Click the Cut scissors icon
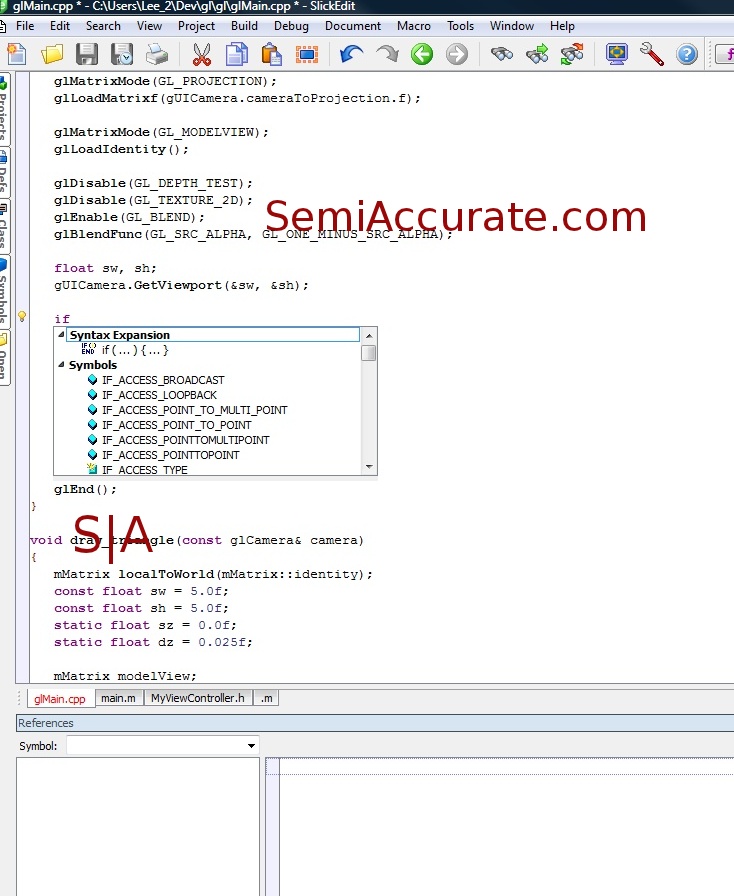This screenshot has height=896, width=734. point(201,54)
